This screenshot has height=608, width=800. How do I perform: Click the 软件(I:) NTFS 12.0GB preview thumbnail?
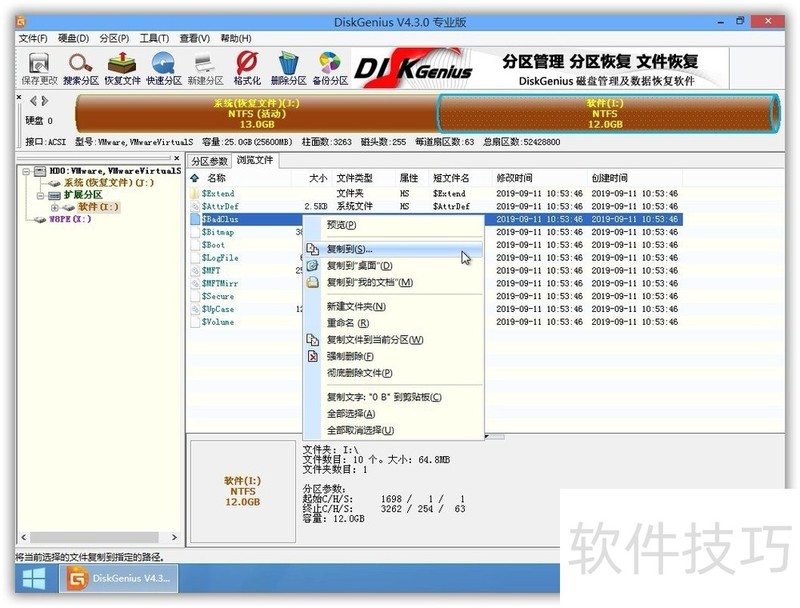click(x=243, y=492)
